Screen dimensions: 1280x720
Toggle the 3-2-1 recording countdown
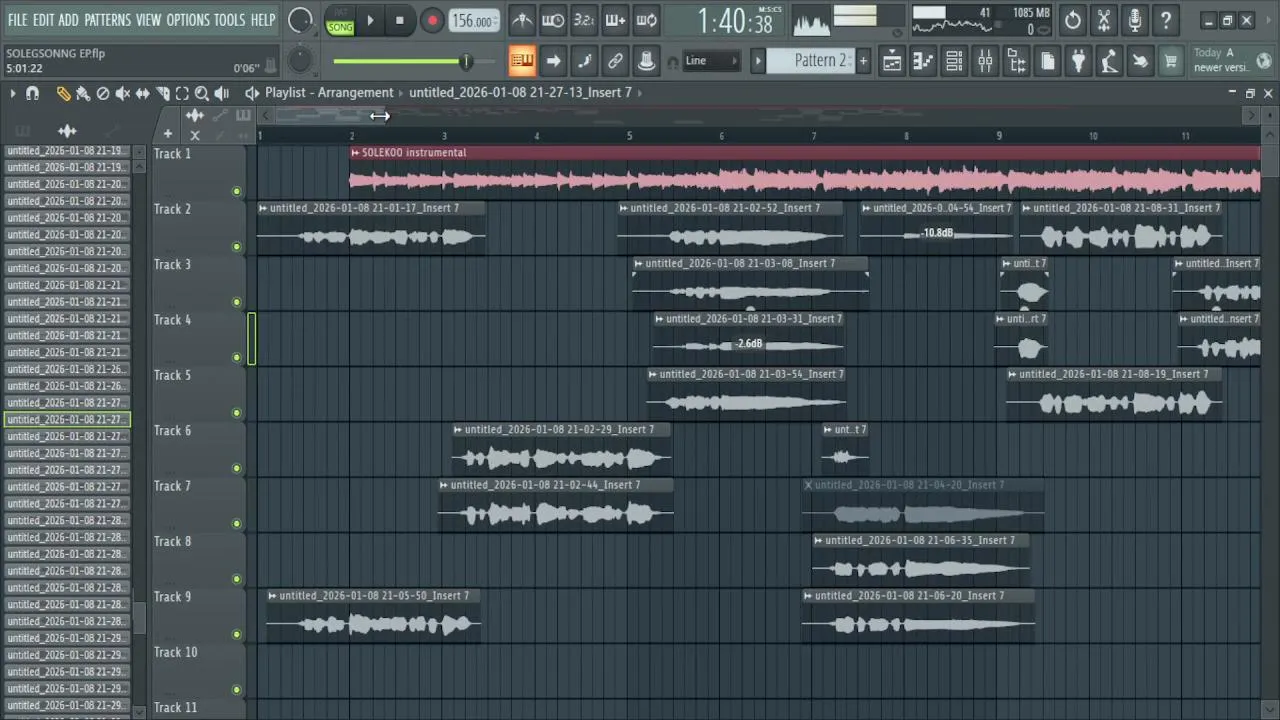click(584, 20)
